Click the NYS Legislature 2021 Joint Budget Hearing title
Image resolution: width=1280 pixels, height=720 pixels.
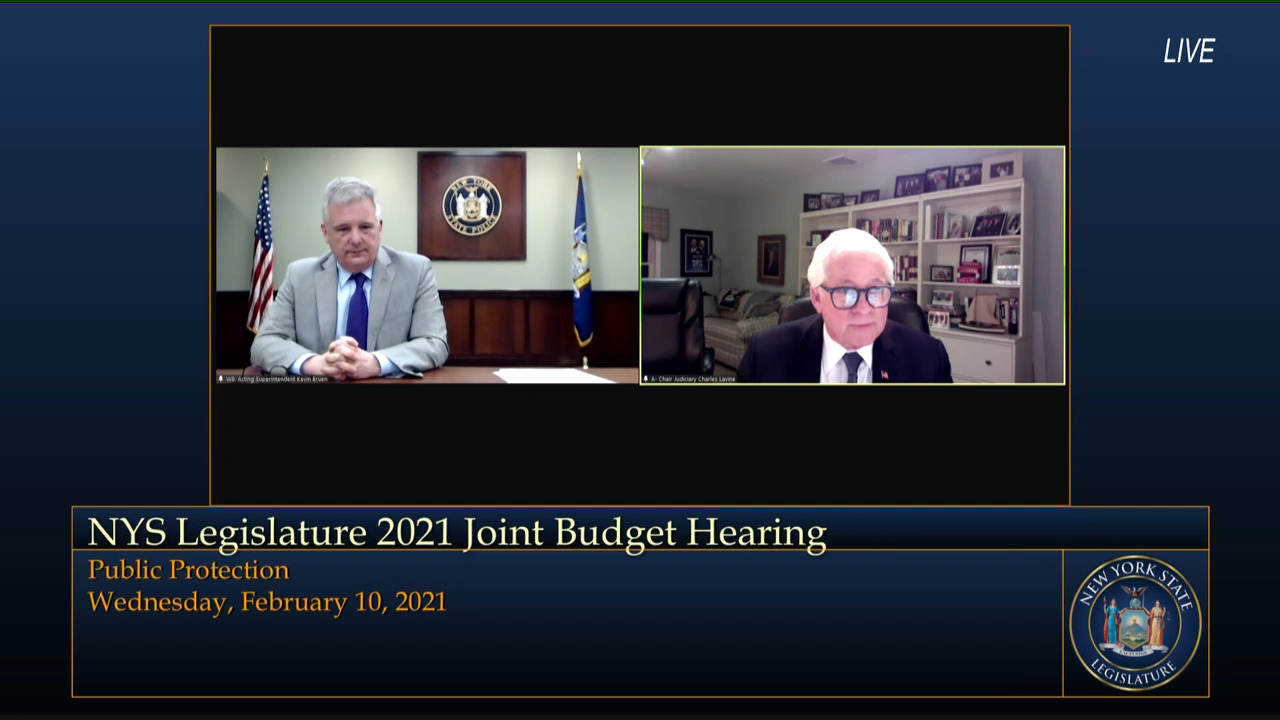[457, 532]
